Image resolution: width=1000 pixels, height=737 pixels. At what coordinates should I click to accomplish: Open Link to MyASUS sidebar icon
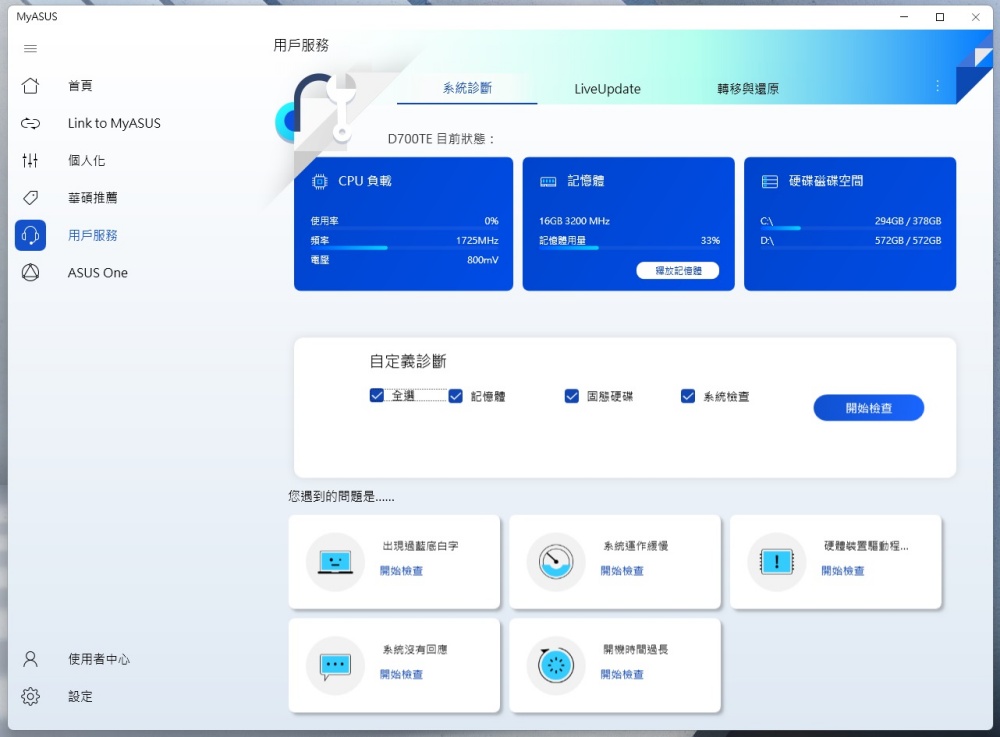click(x=30, y=123)
